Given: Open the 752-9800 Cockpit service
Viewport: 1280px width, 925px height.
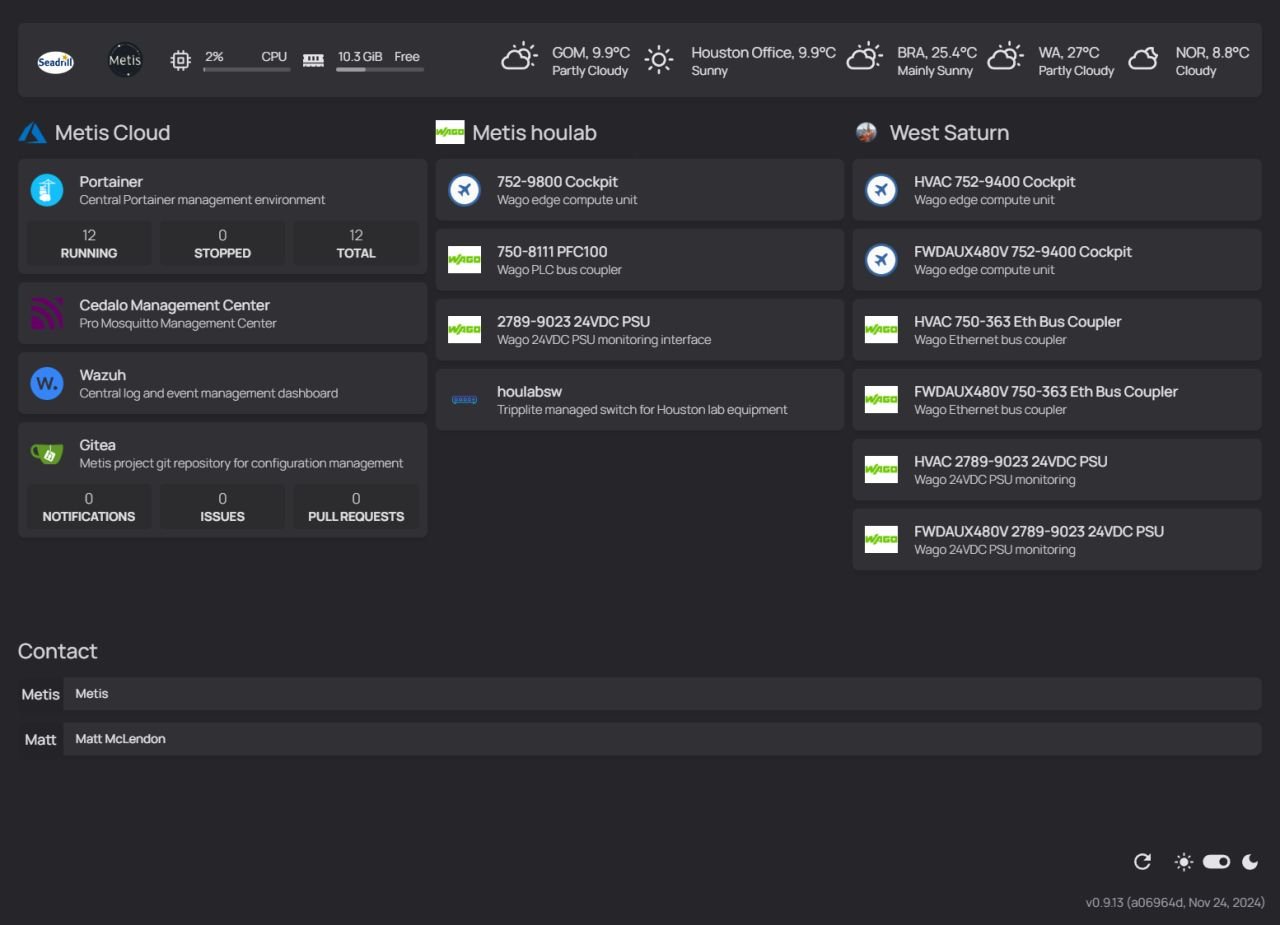Looking at the screenshot, I should tap(640, 190).
